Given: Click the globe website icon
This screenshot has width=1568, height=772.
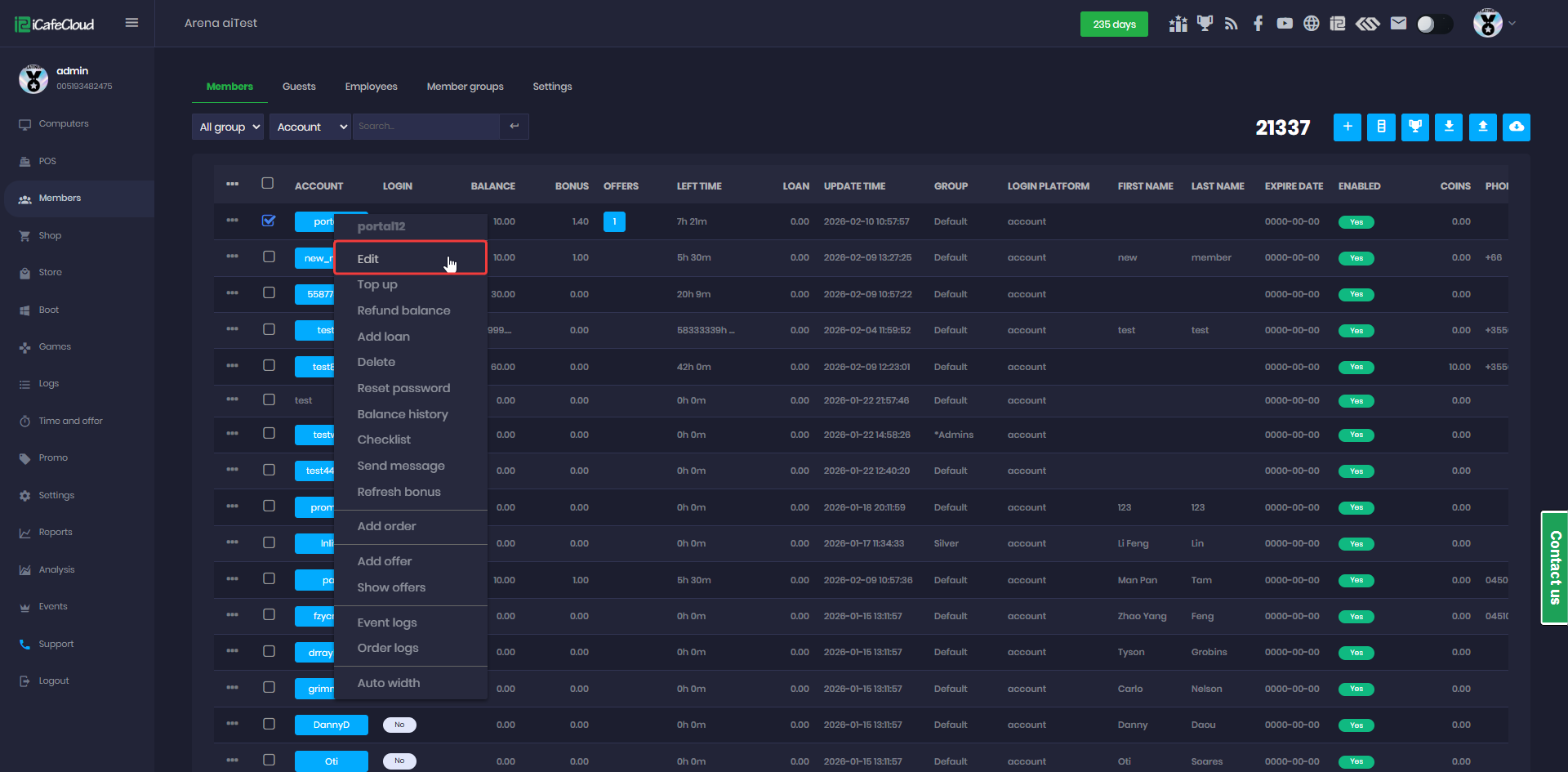Looking at the screenshot, I should click(1311, 24).
